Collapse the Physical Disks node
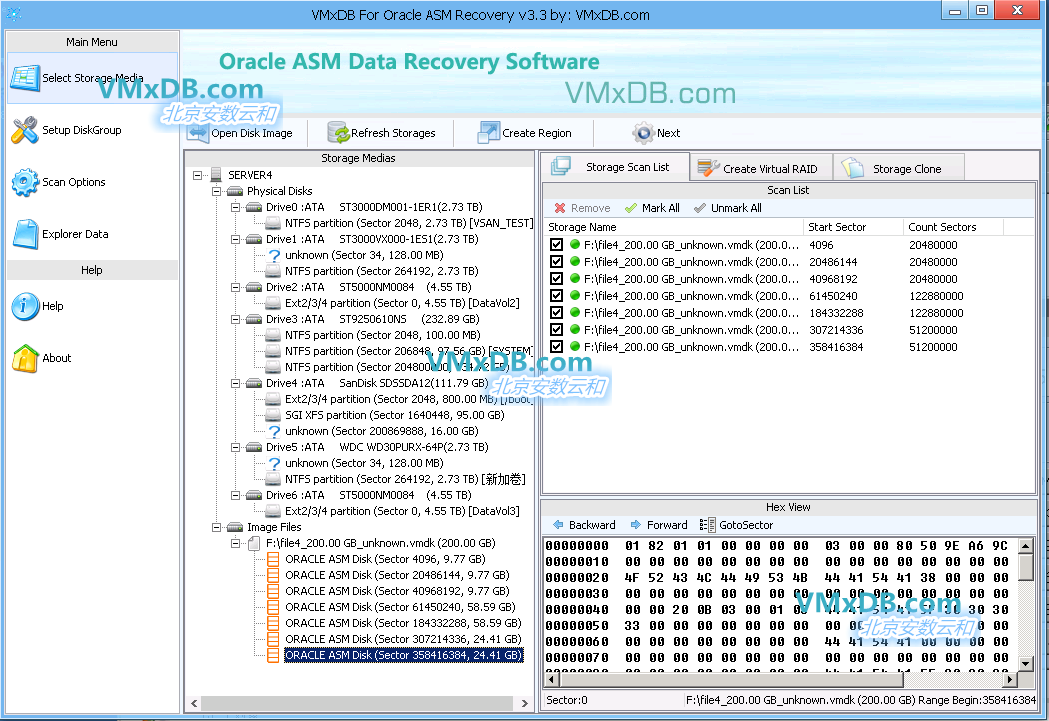The height and width of the screenshot is (721, 1049). click(216, 191)
